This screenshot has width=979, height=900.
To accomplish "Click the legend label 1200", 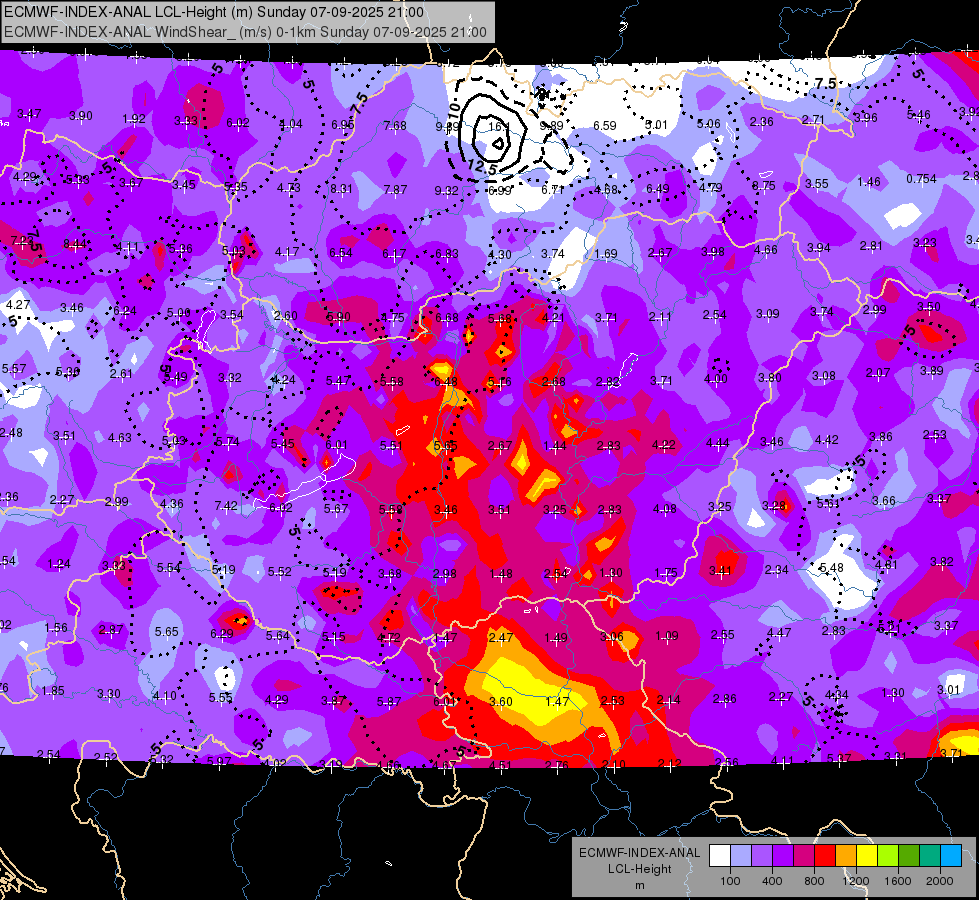I will click(855, 881).
